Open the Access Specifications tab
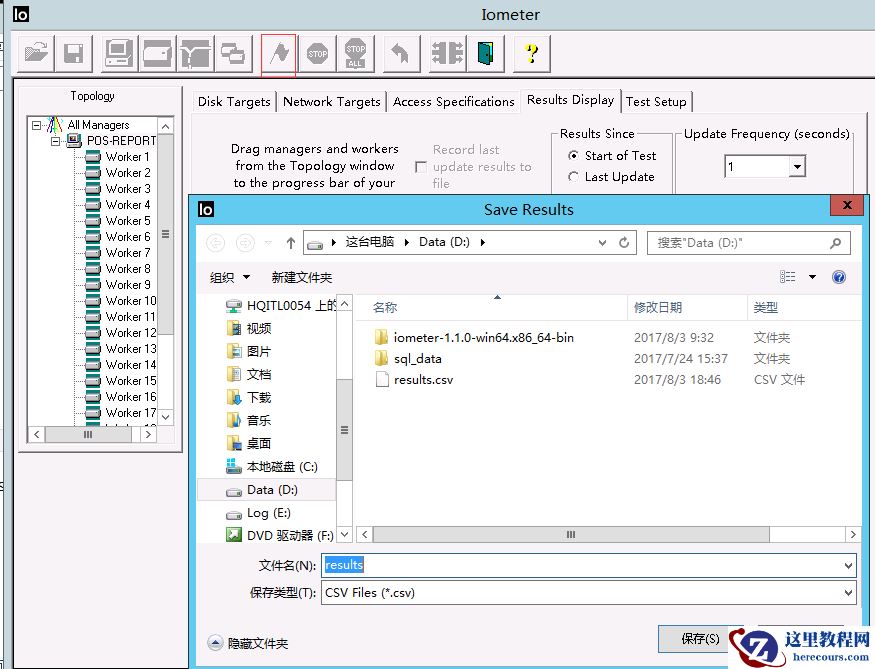875x669 pixels. (453, 102)
